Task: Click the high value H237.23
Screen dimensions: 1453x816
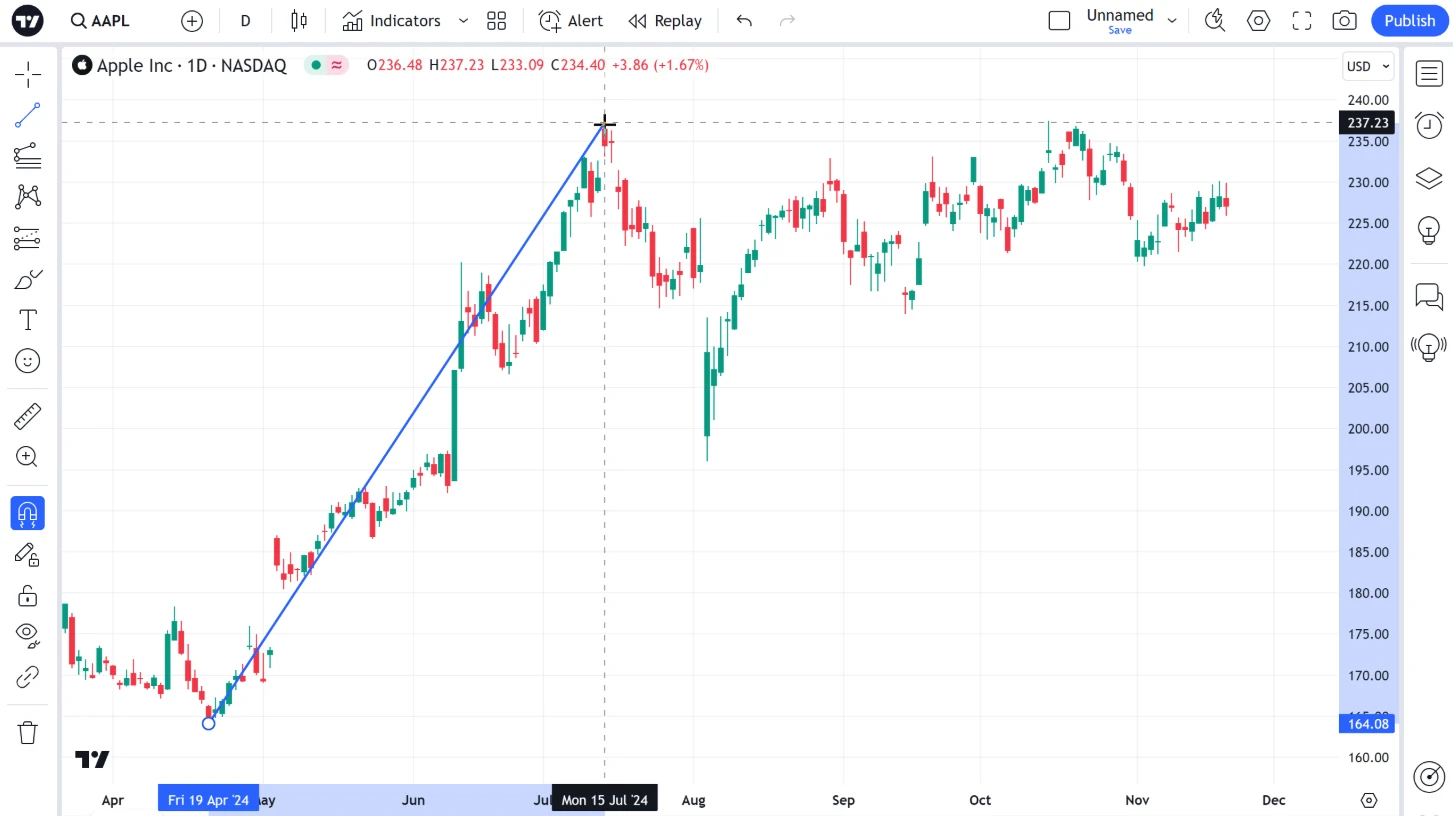Action: (x=456, y=65)
